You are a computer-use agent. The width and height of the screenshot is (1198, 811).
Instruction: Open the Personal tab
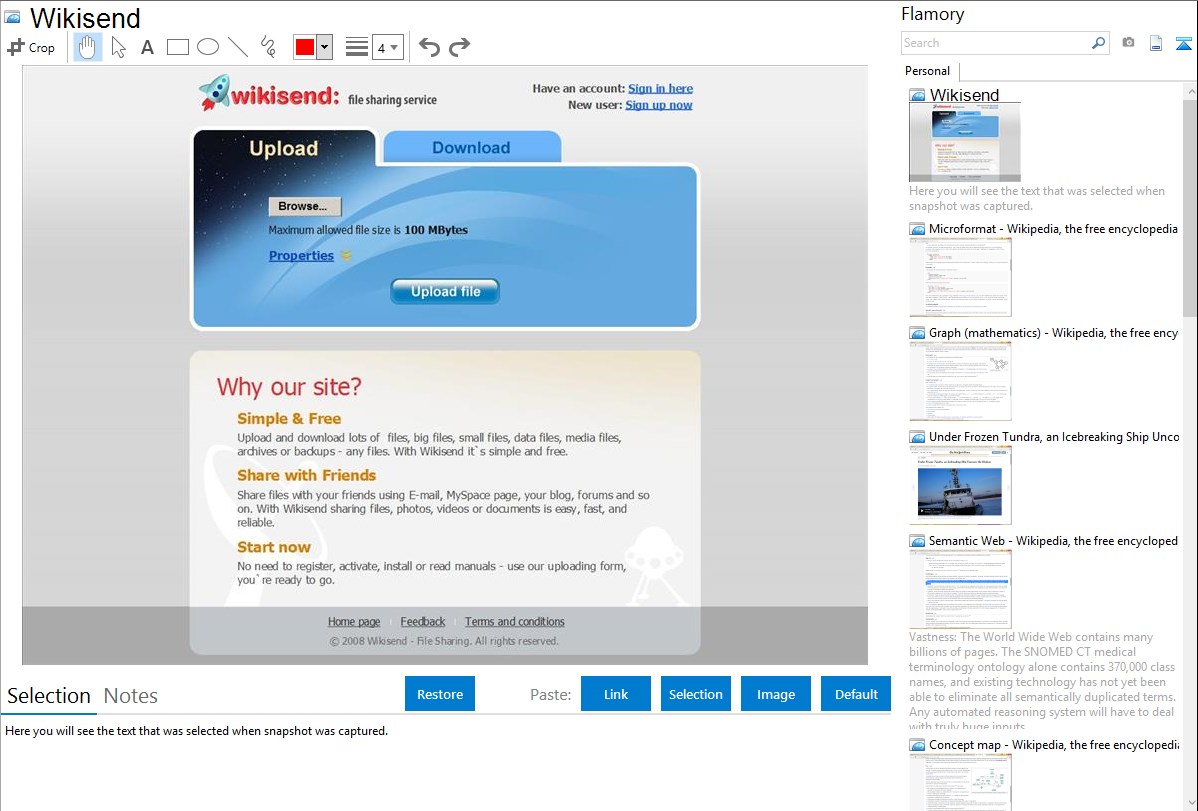pyautogui.click(x=928, y=71)
